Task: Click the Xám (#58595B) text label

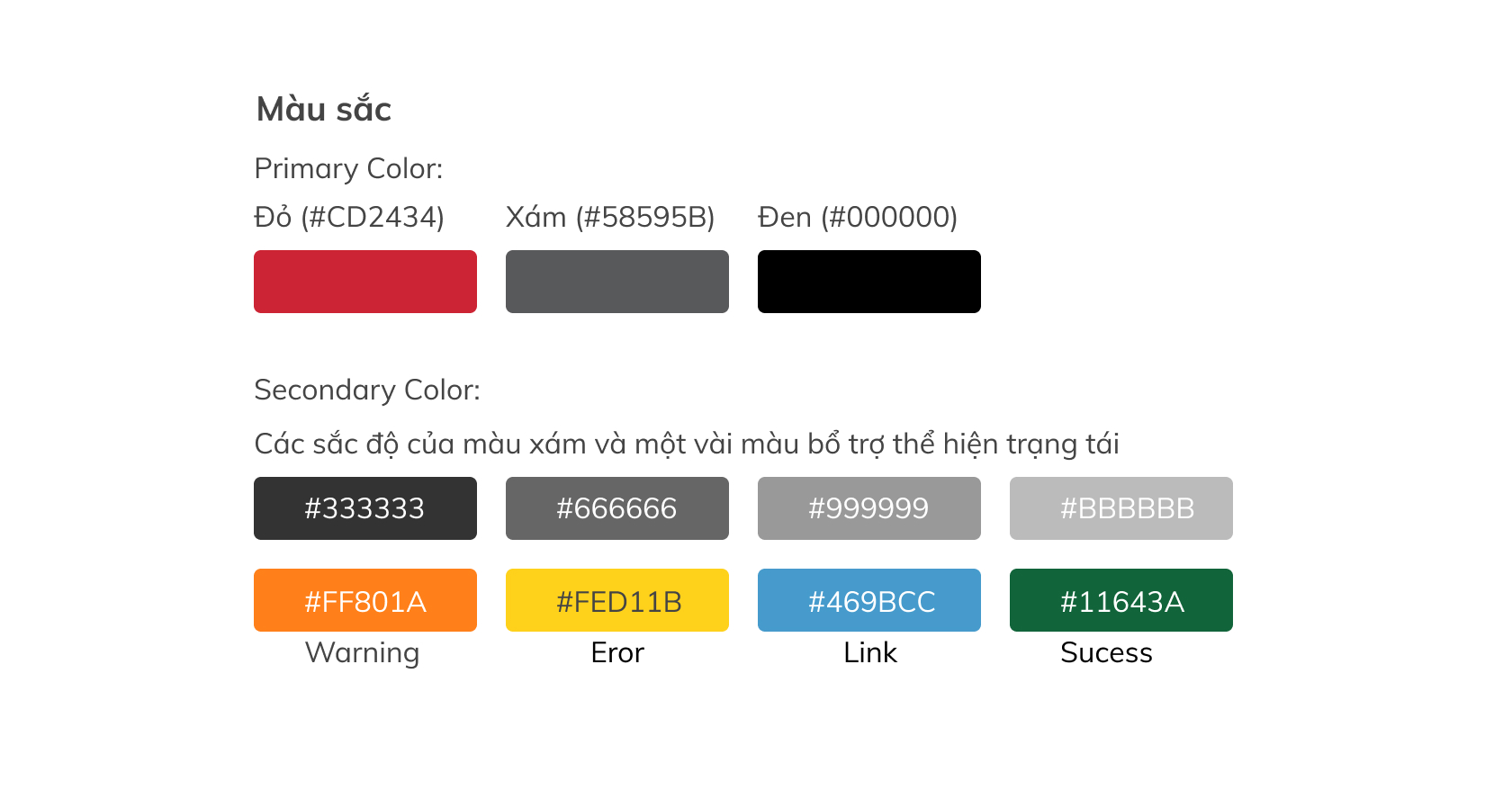Action: (610, 217)
